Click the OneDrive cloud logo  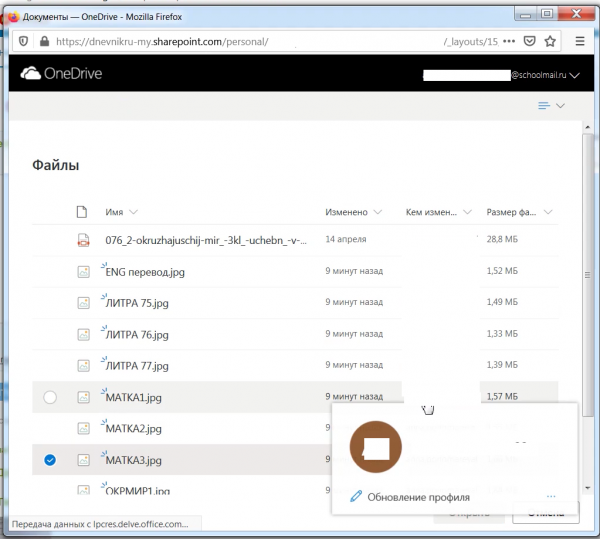pos(30,73)
